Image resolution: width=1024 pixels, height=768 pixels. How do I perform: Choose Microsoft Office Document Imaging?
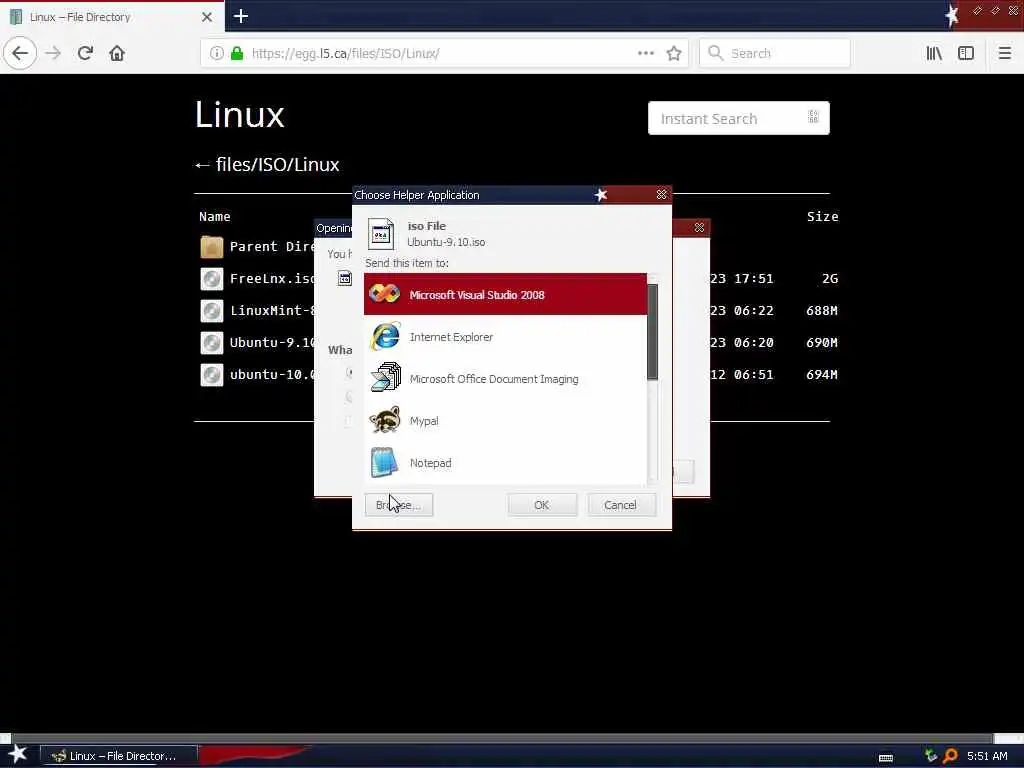[x=505, y=379]
